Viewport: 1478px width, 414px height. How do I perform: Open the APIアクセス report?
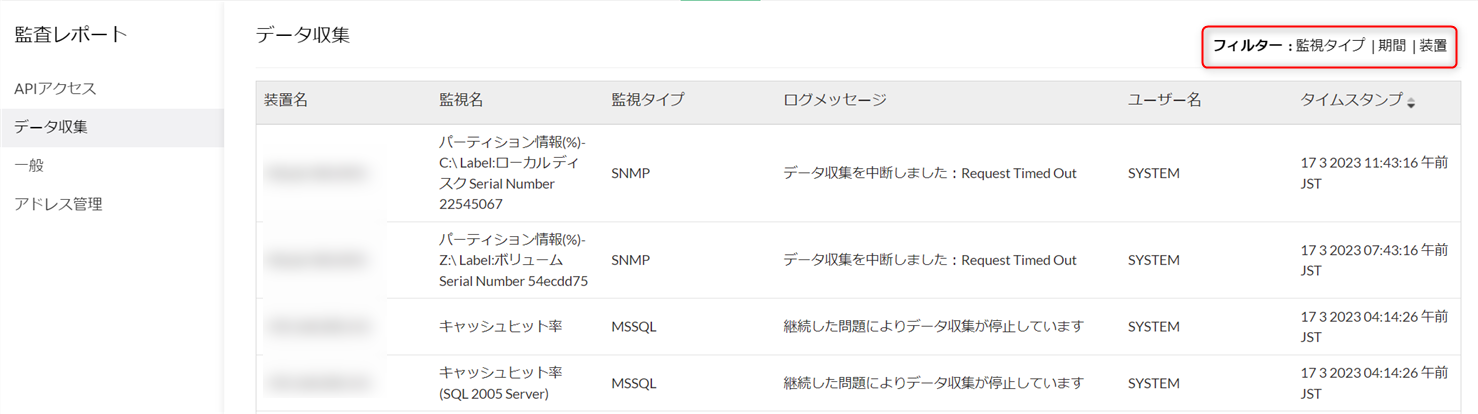click(x=55, y=89)
